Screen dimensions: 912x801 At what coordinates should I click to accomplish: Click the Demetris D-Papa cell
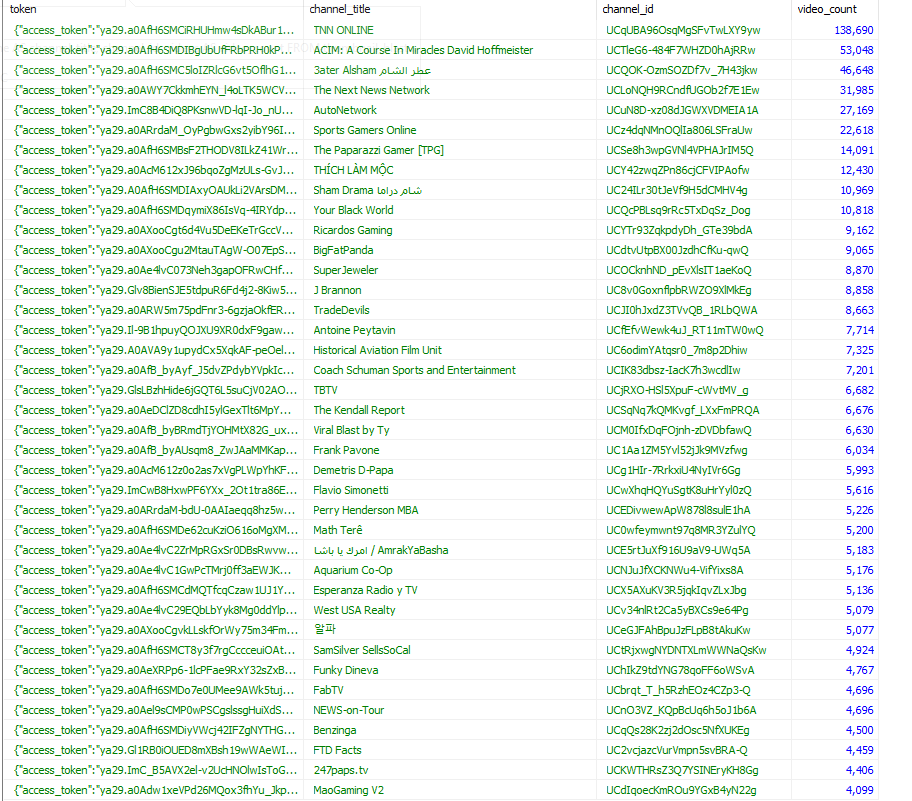(353, 470)
